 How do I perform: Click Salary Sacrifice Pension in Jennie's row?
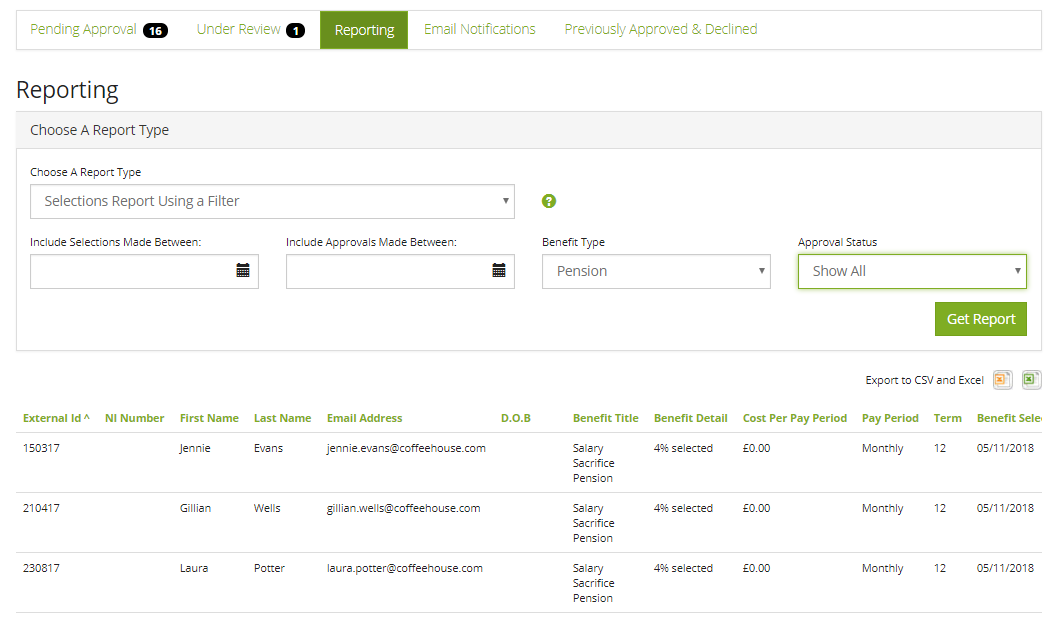pos(593,463)
